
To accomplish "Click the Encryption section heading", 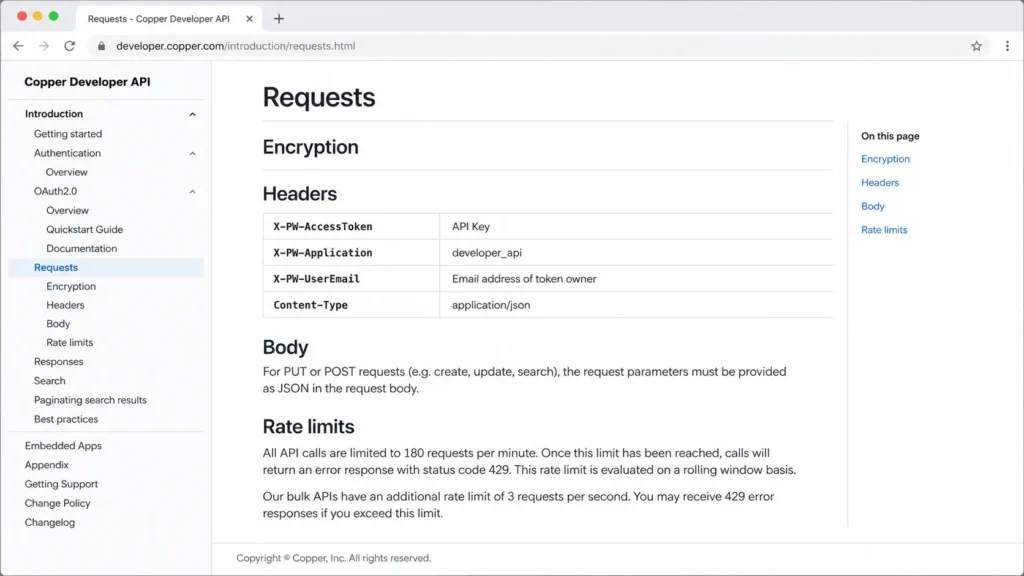I will [x=310, y=147].
